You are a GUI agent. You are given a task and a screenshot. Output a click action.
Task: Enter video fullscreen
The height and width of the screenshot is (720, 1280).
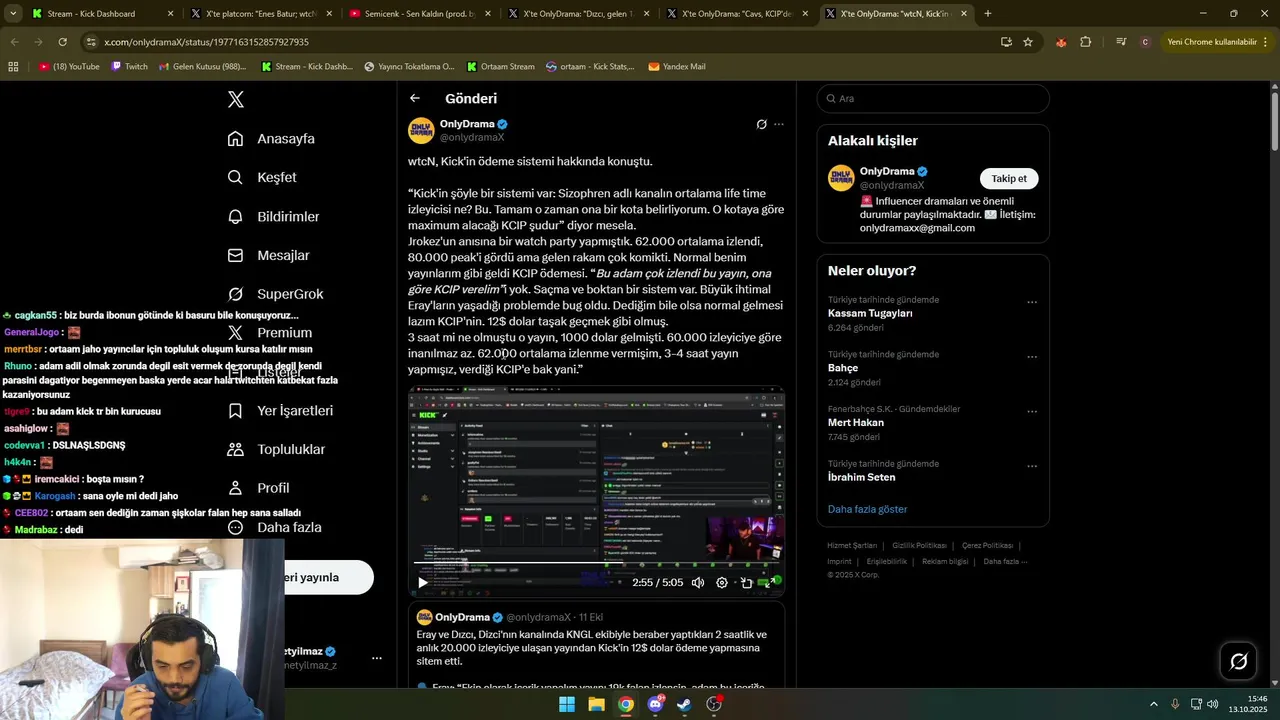[x=770, y=582]
